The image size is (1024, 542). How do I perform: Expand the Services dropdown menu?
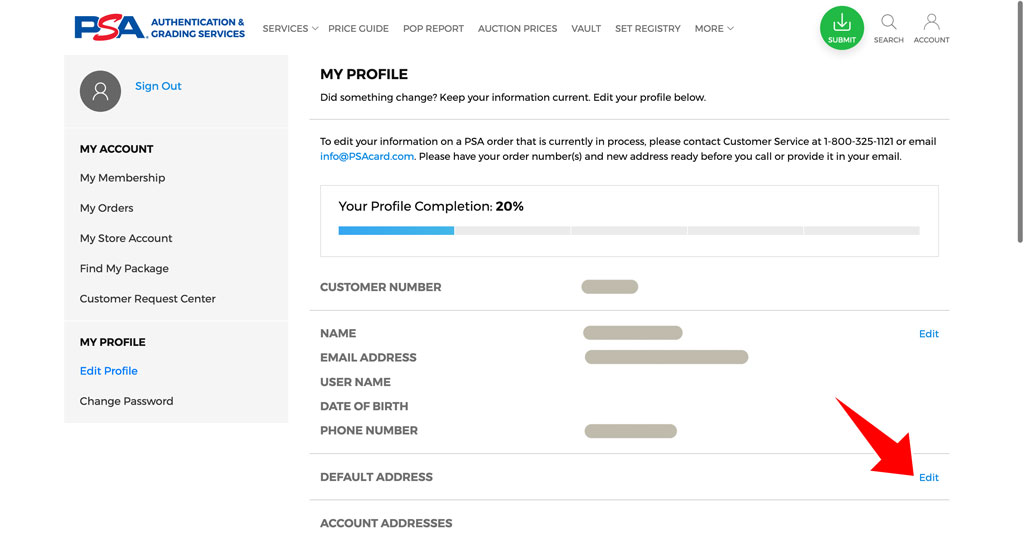(x=290, y=29)
